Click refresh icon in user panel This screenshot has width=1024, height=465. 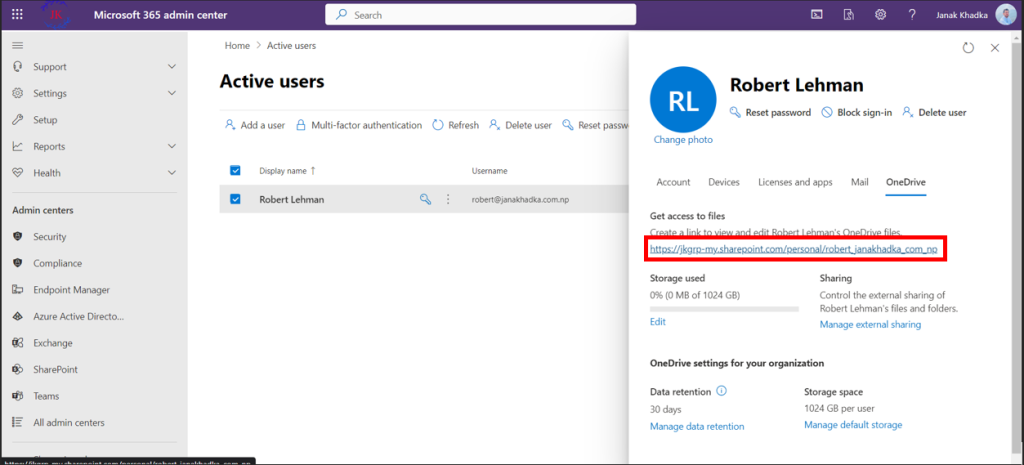[968, 48]
